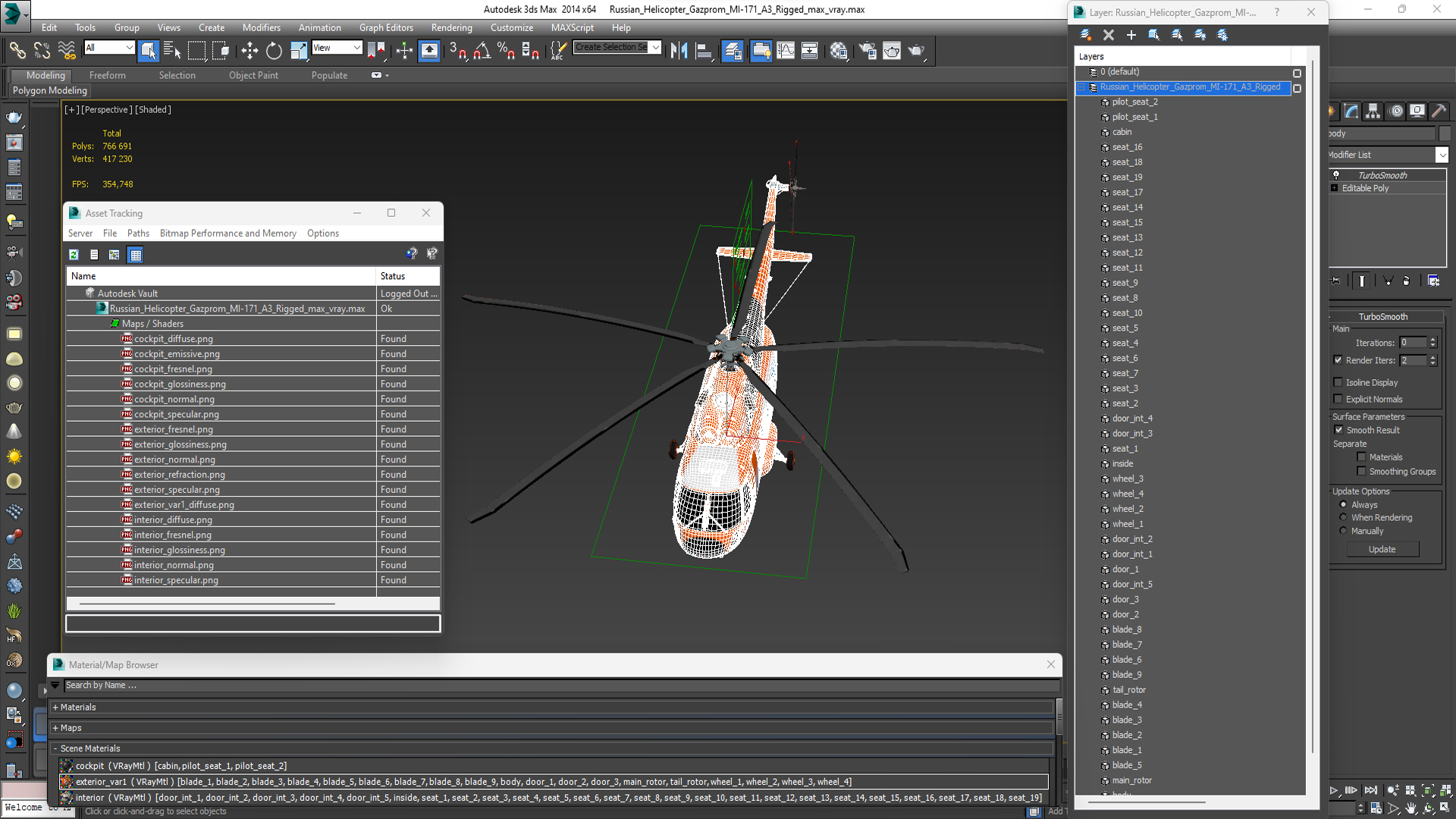Screen dimensions: 1456x819
Task: Choose the Select and Rotate tool
Action: [274, 51]
